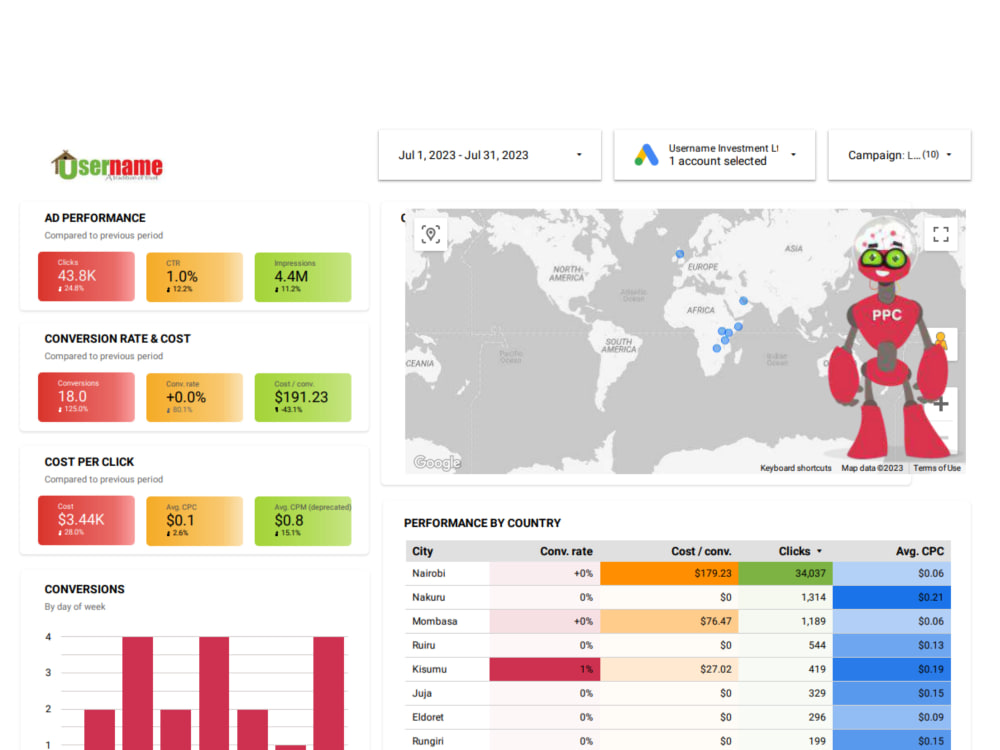Image resolution: width=1000 pixels, height=750 pixels.
Task: Click the Cost $3.44K scorecard
Action: pyautogui.click(x=86, y=520)
